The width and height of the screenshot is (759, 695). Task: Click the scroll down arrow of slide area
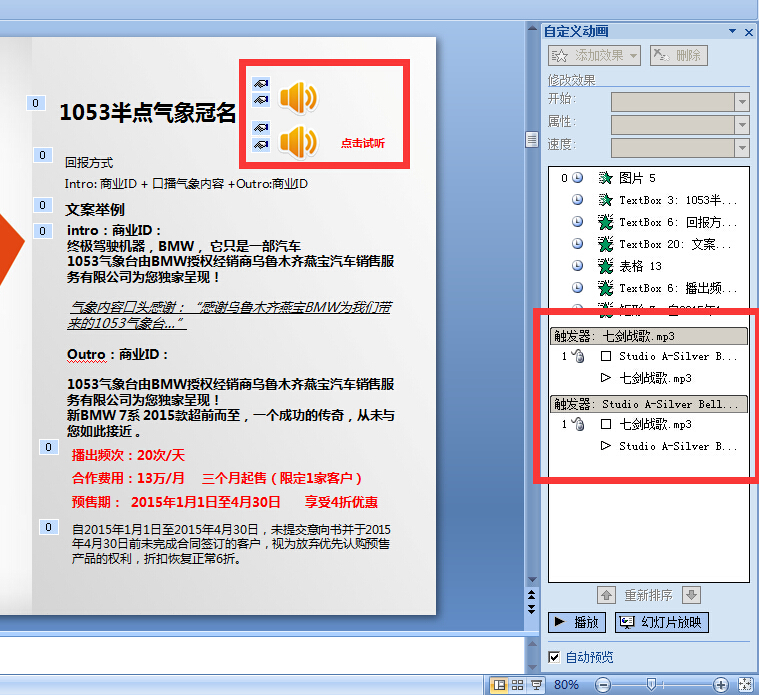[x=532, y=580]
